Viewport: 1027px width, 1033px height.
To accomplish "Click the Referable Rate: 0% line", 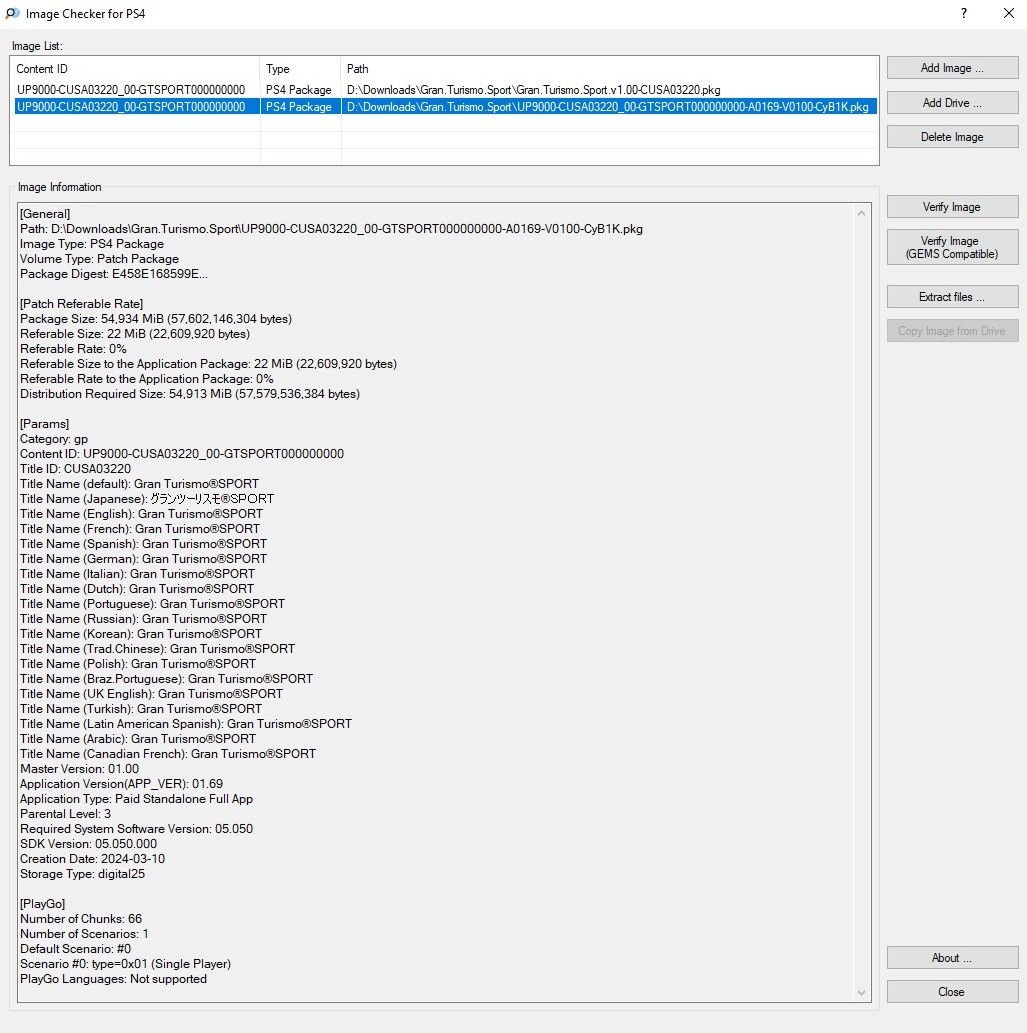I will pyautogui.click(x=73, y=349).
